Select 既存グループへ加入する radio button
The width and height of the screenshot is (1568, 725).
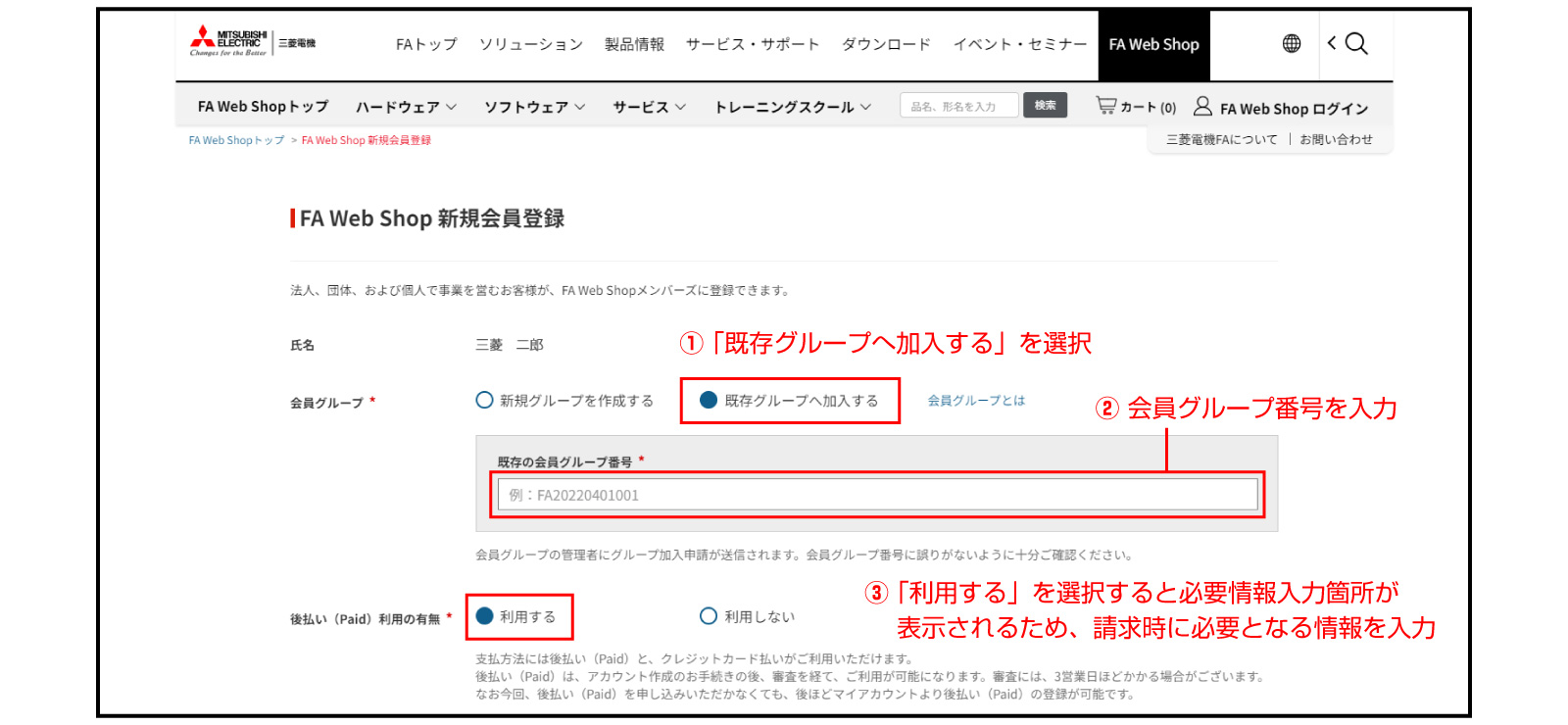[709, 400]
